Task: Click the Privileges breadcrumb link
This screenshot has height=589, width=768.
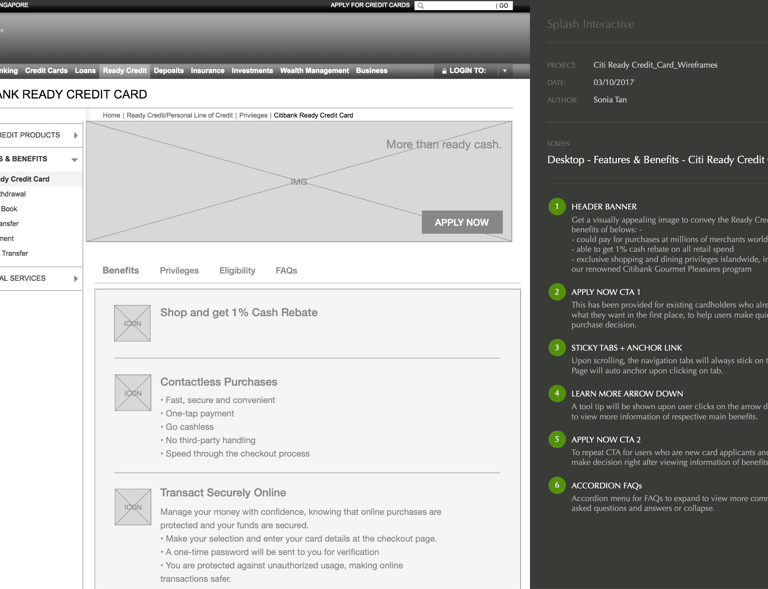Action: tap(253, 115)
